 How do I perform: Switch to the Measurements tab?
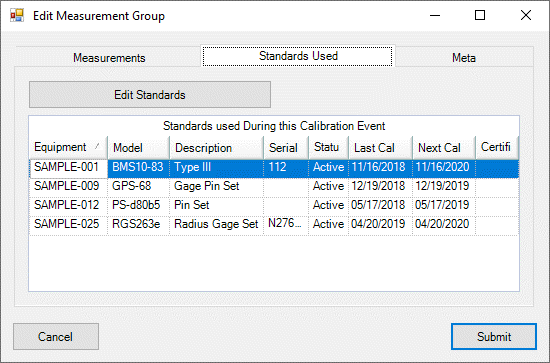[x=109, y=58]
